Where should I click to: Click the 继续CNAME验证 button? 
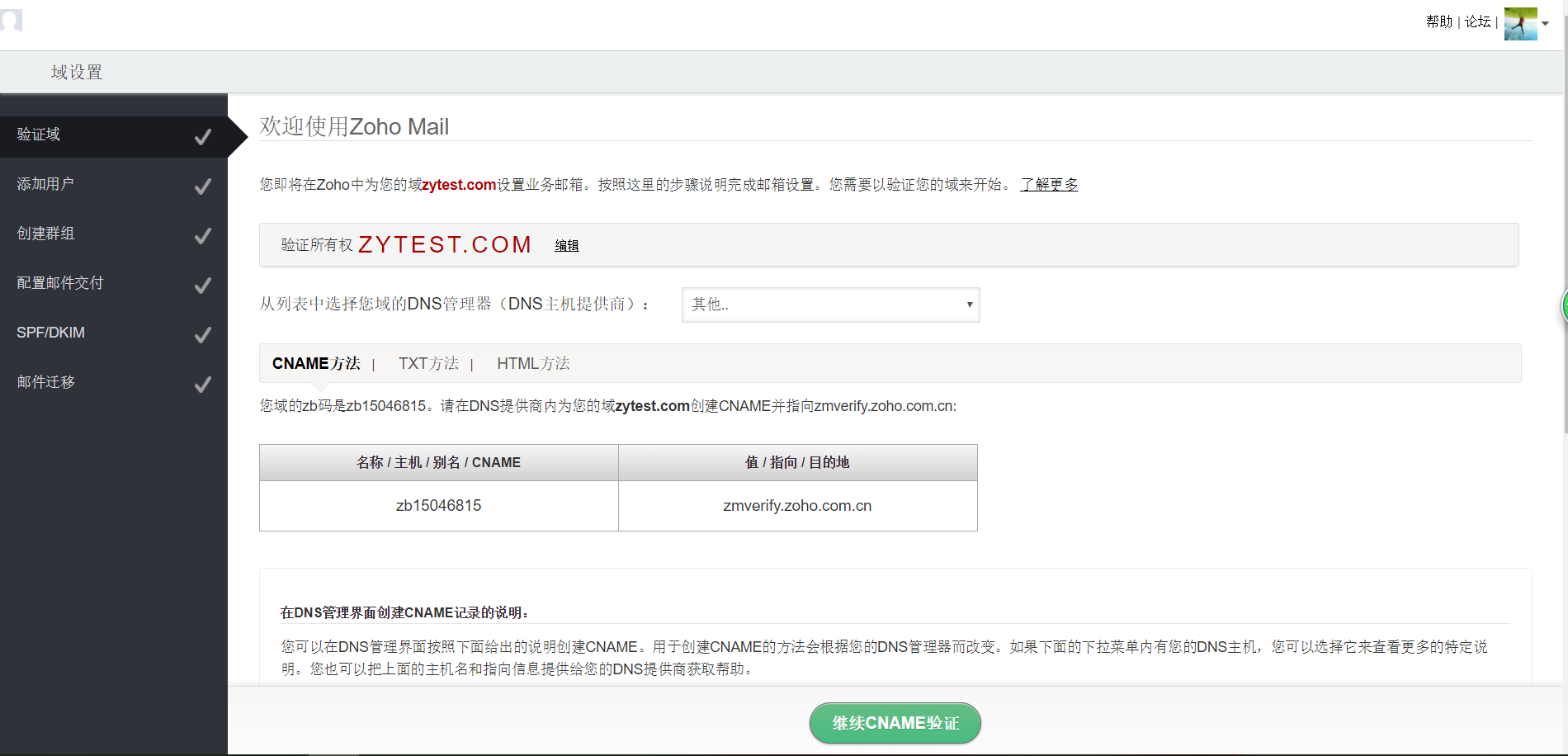(x=895, y=723)
